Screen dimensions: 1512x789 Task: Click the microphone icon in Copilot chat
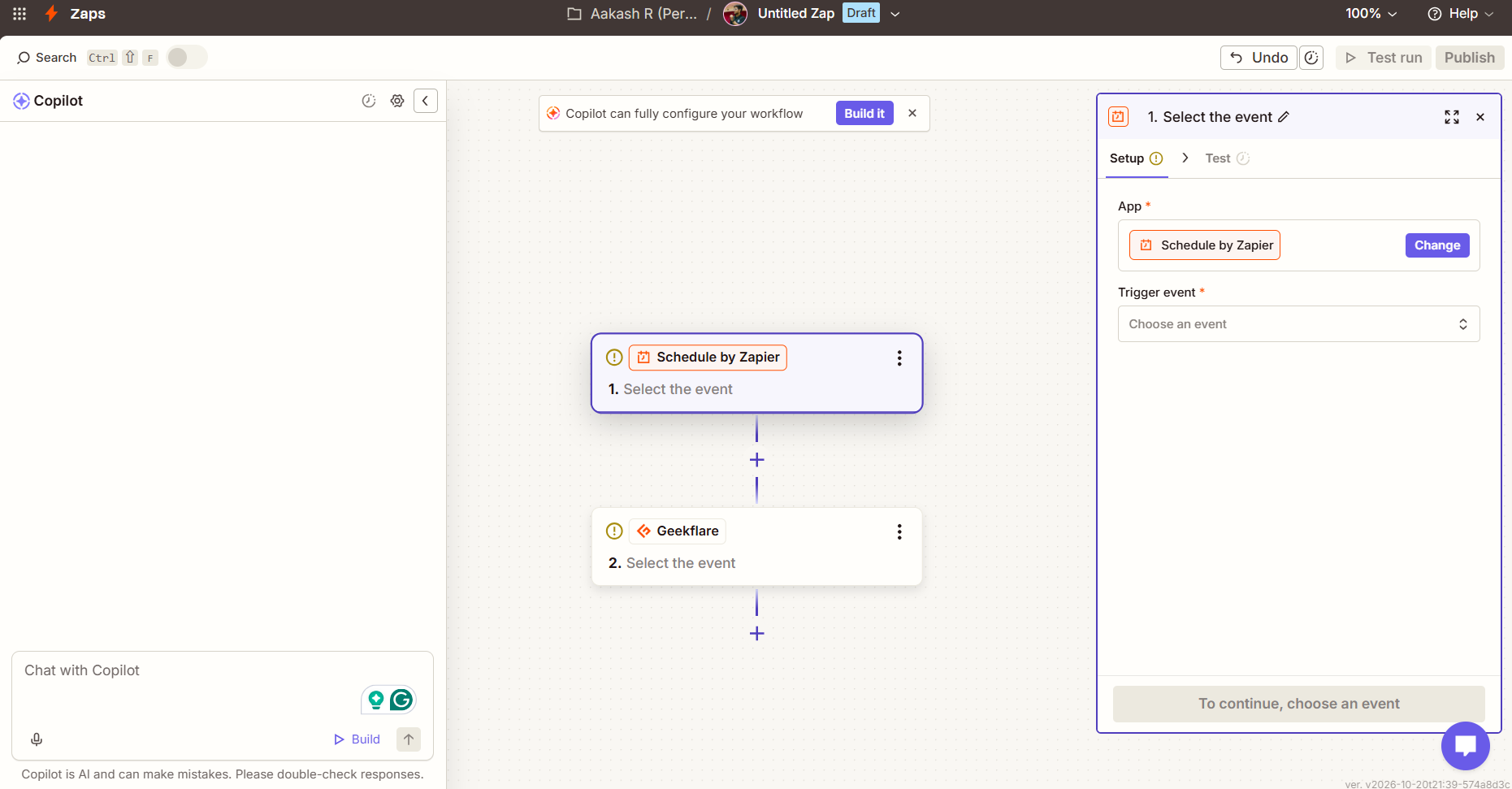37,739
